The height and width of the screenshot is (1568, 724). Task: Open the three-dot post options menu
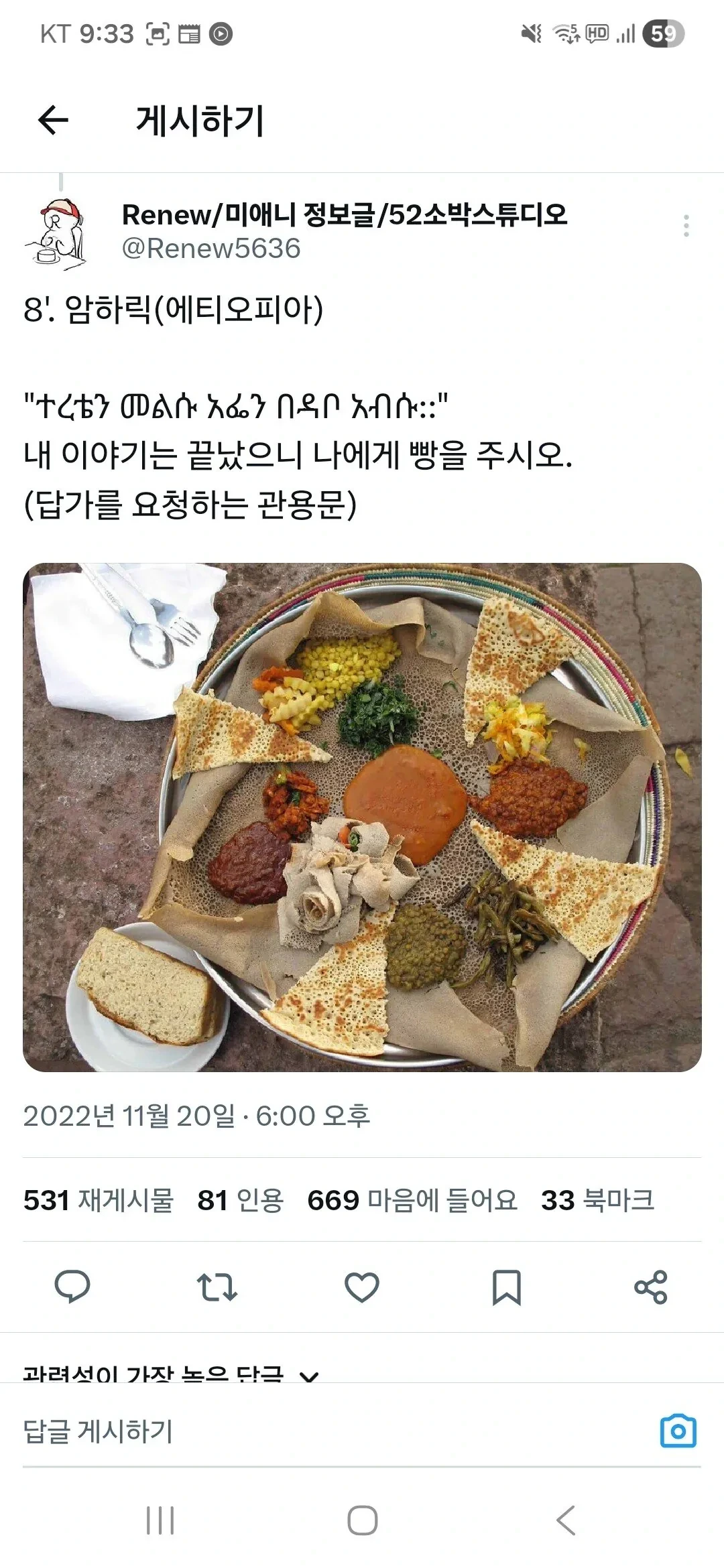click(x=686, y=226)
